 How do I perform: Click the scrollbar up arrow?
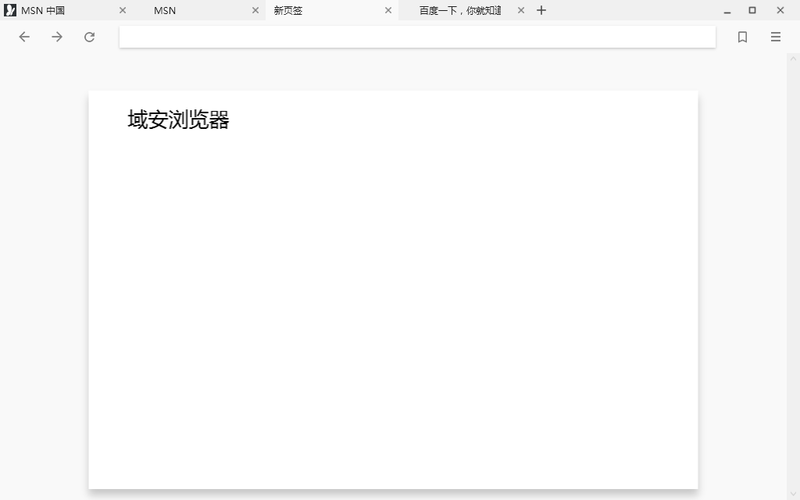click(x=793, y=59)
